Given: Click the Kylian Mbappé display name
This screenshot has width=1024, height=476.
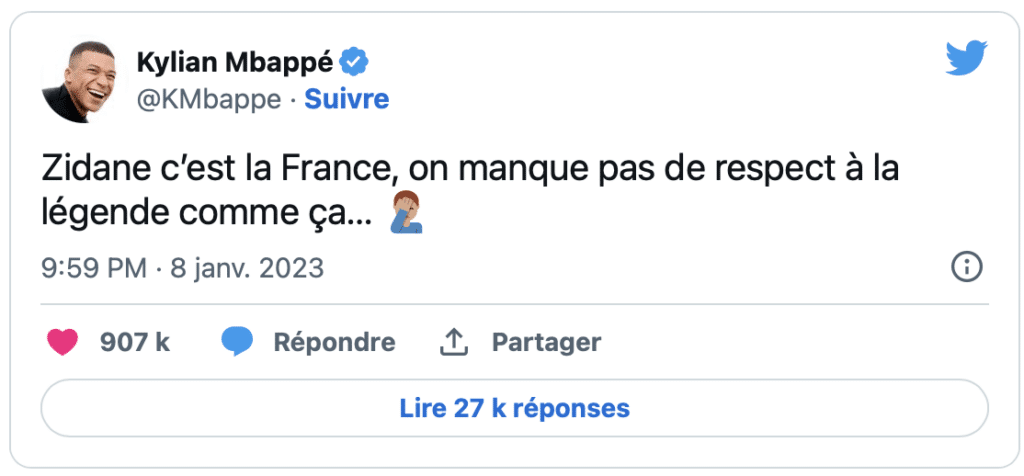Looking at the screenshot, I should tap(232, 62).
